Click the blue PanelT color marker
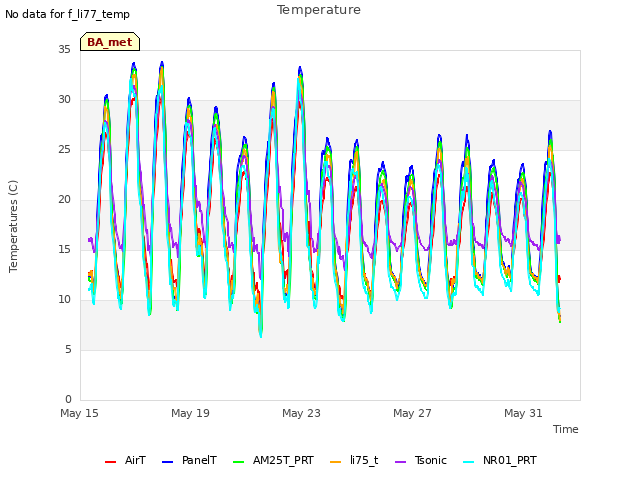This screenshot has width=640, height=480. tap(168, 462)
